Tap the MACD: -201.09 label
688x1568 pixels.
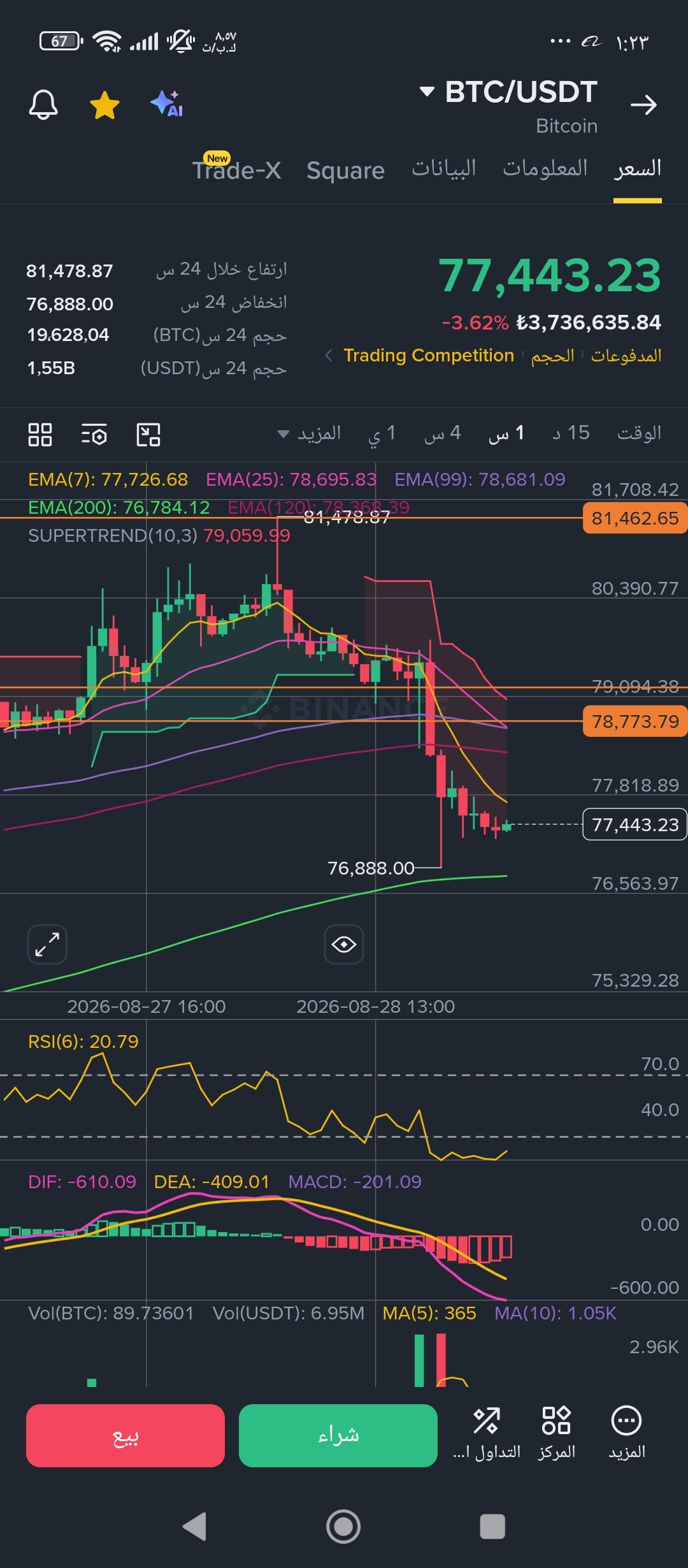tap(355, 1182)
